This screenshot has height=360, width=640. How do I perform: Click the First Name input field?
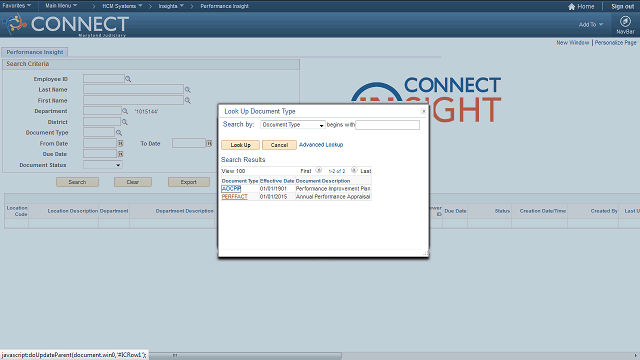click(133, 100)
